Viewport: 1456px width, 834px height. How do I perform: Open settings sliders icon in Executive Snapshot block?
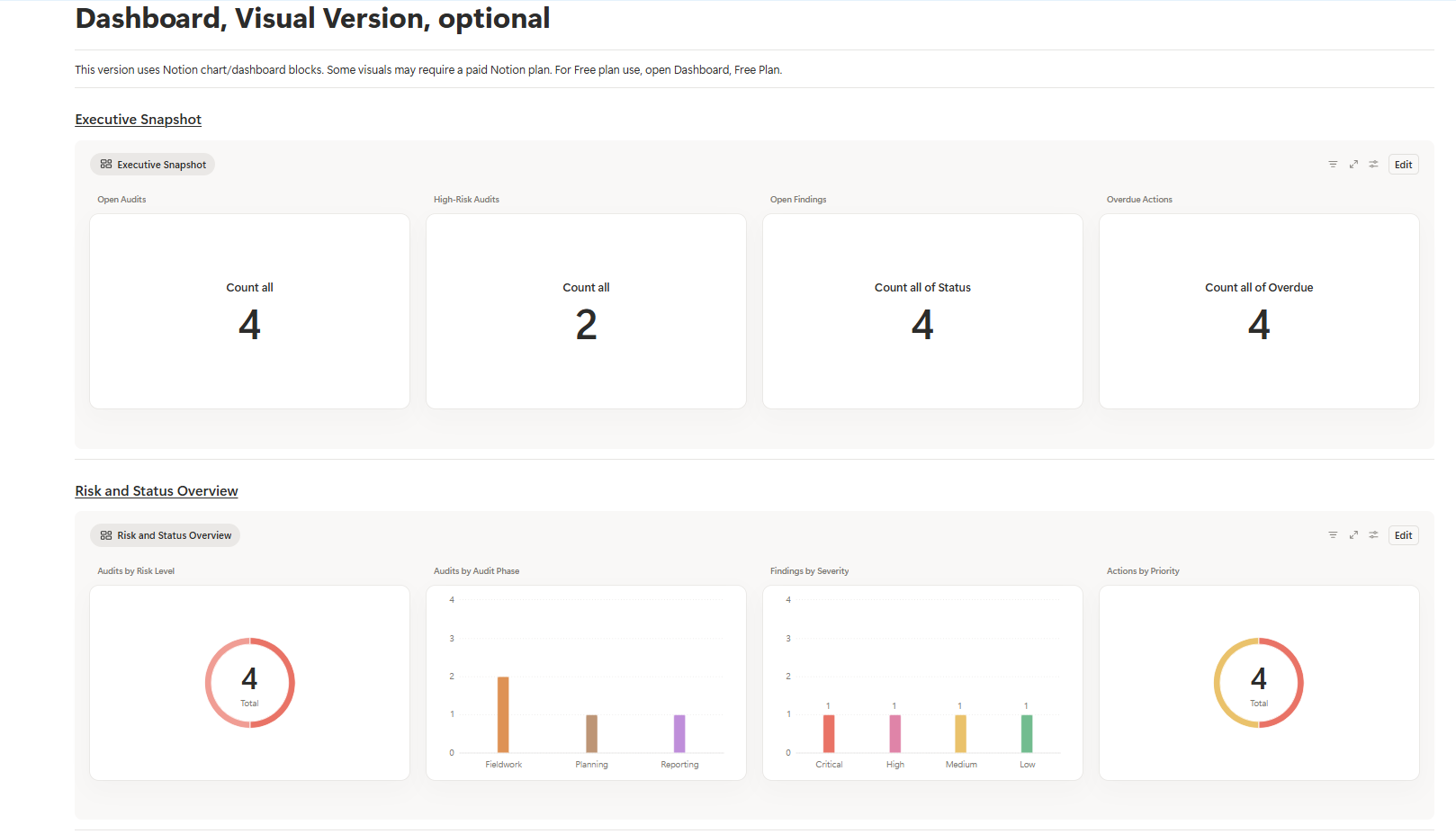1373,165
